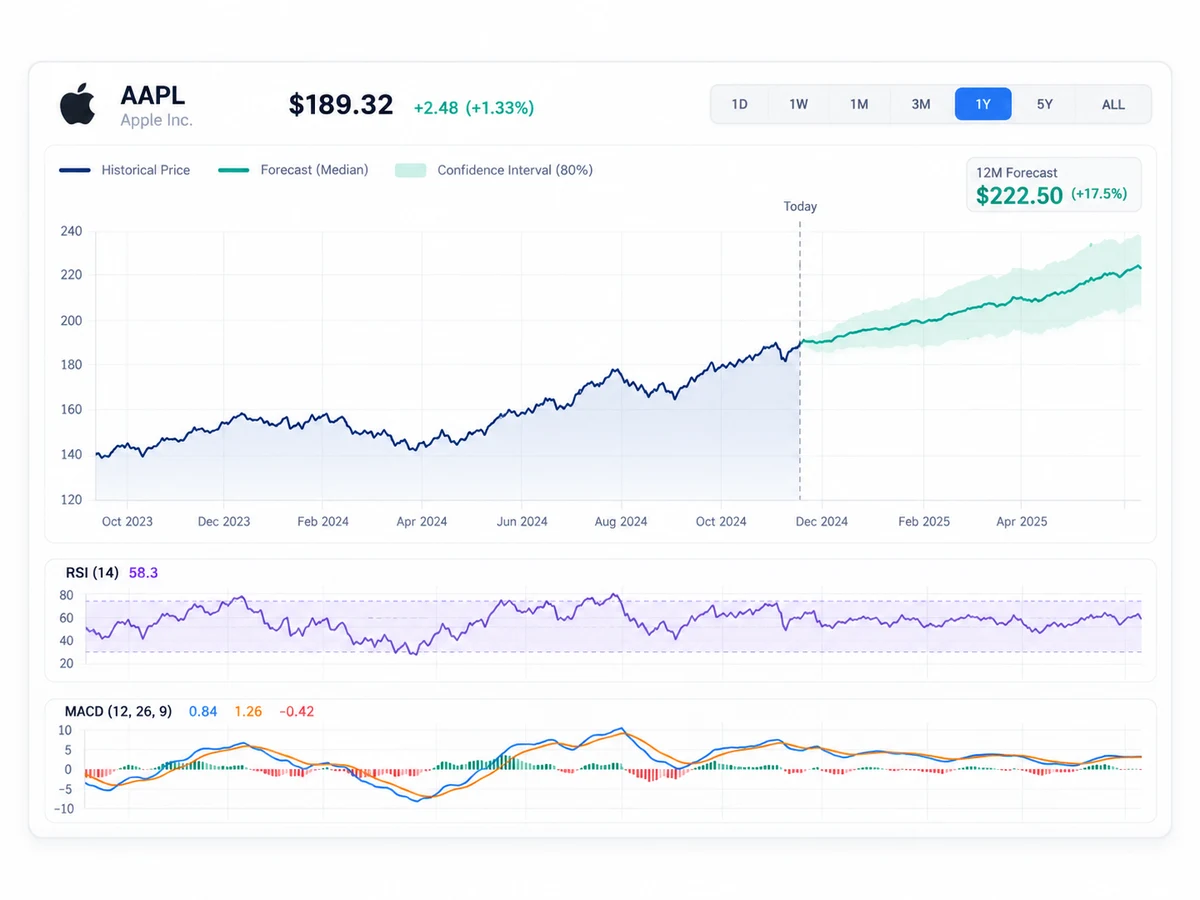
Task: Click the Apple Inc. company name
Action: tap(156, 120)
